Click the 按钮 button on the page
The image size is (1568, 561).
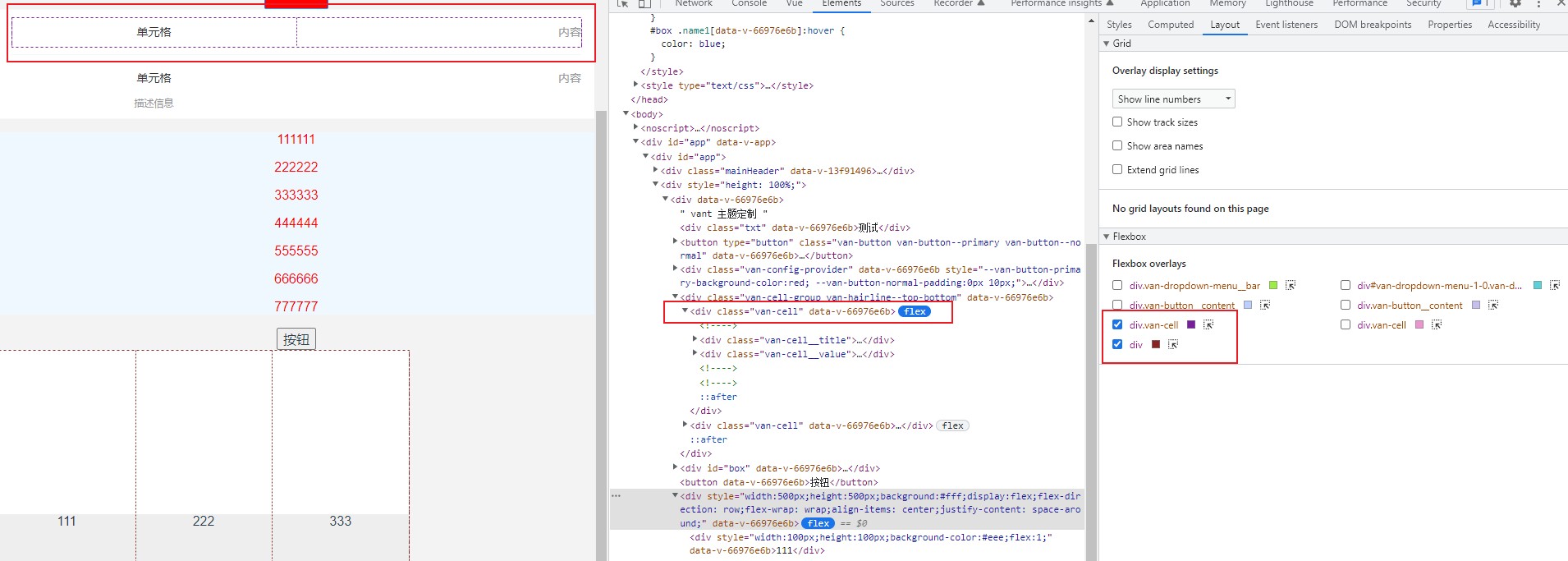pyautogui.click(x=296, y=339)
